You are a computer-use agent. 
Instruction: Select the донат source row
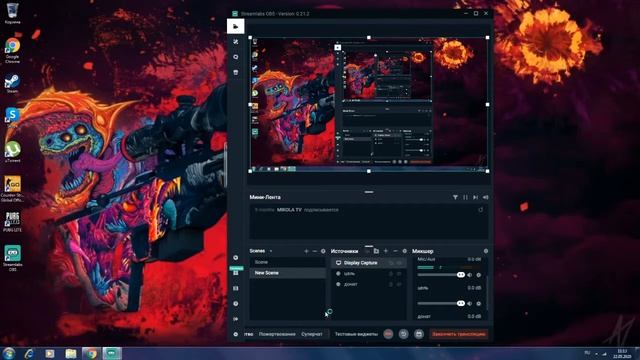point(369,284)
